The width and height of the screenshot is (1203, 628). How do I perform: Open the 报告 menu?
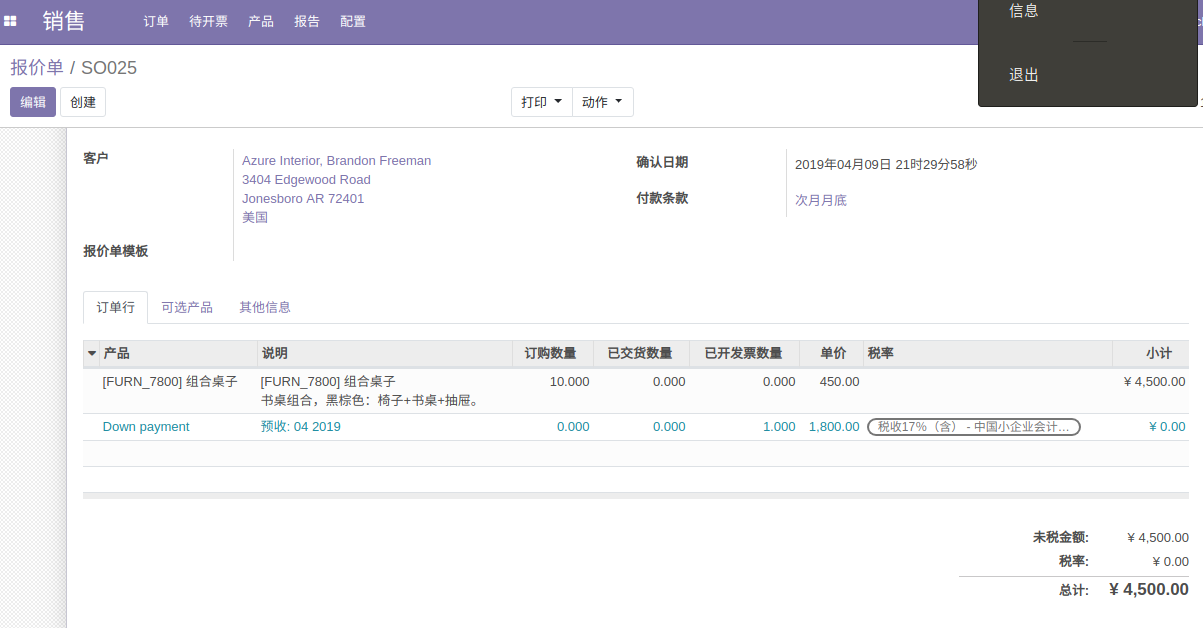pyautogui.click(x=307, y=21)
